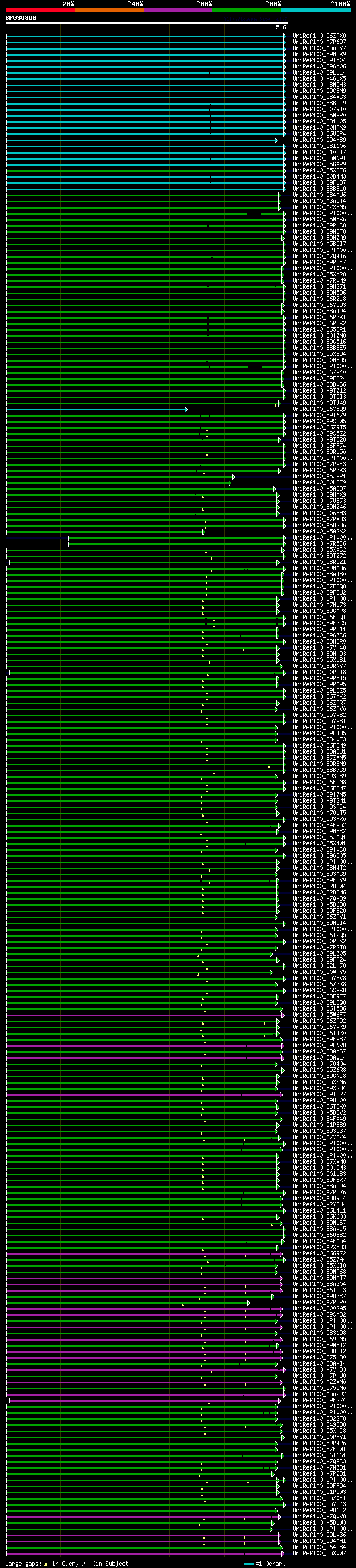Select label UniRef100_Q84VG3
This screenshot has height=1568, width=356.
tap(319, 97)
